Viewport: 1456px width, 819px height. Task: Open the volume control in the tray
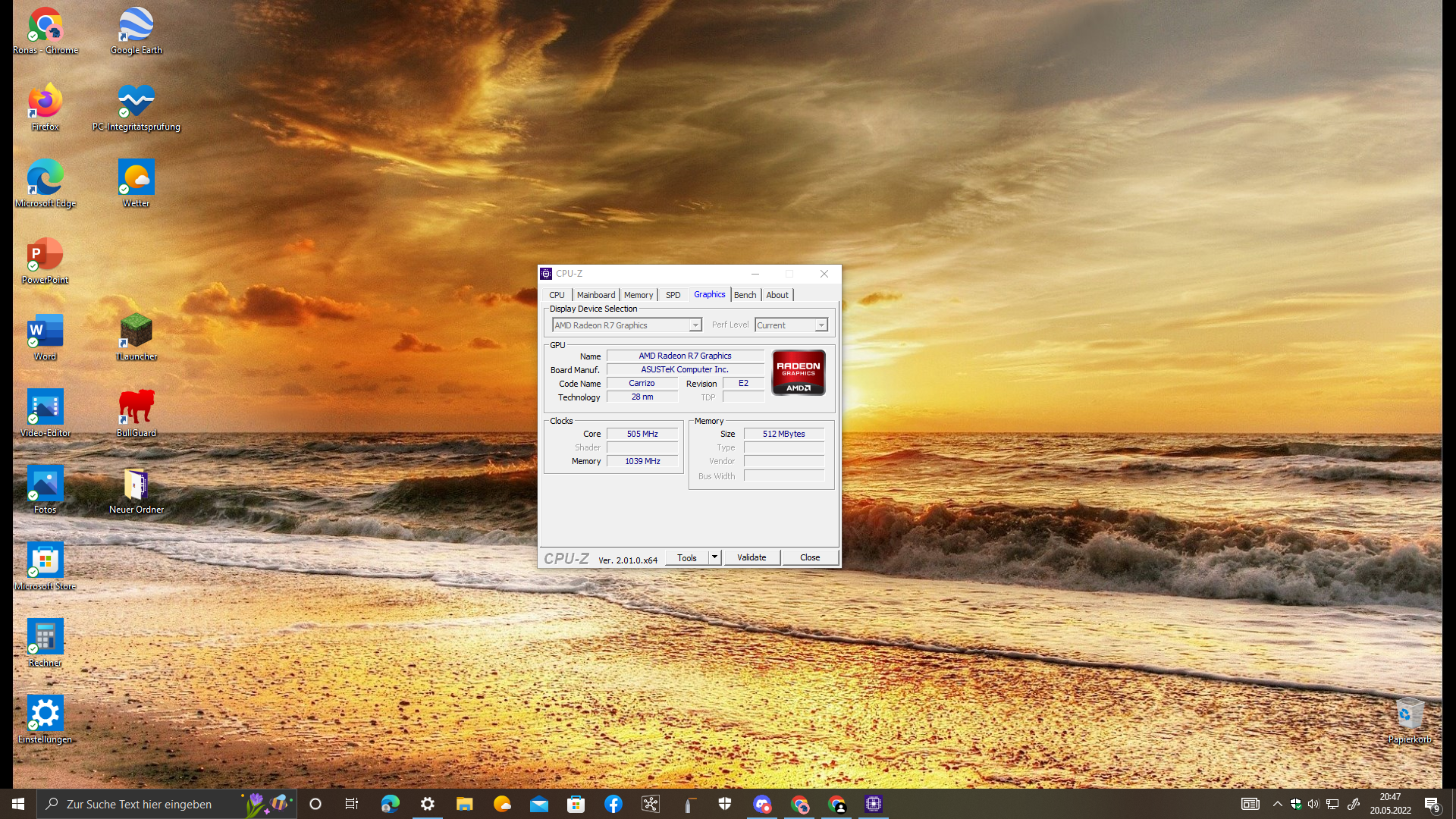(1313, 804)
